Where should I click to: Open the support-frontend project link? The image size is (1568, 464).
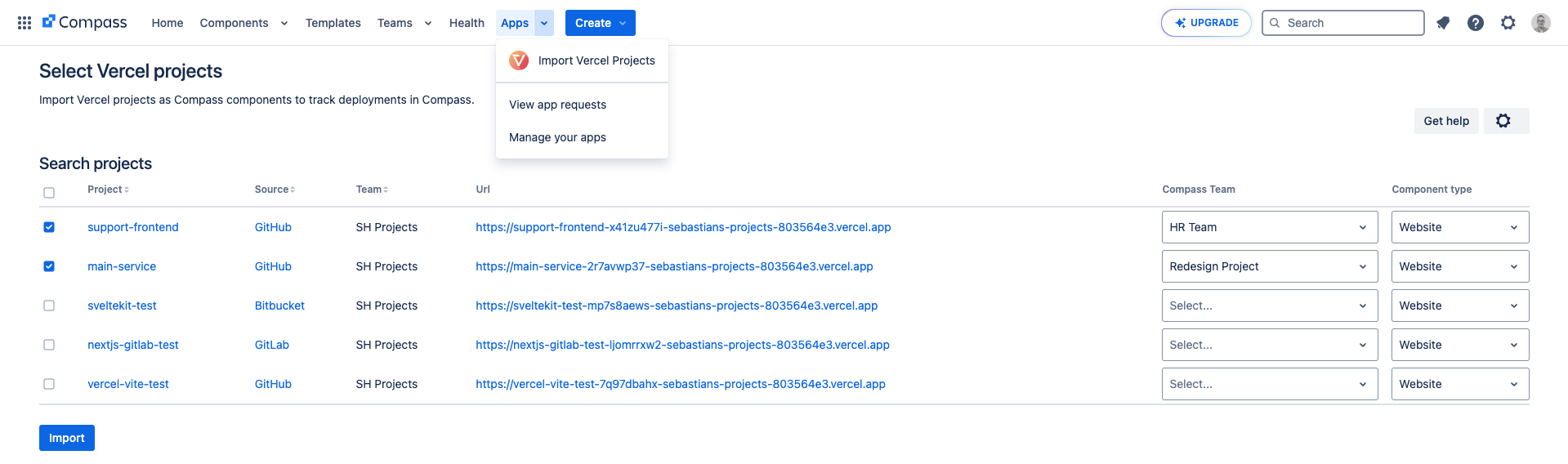coord(133,227)
